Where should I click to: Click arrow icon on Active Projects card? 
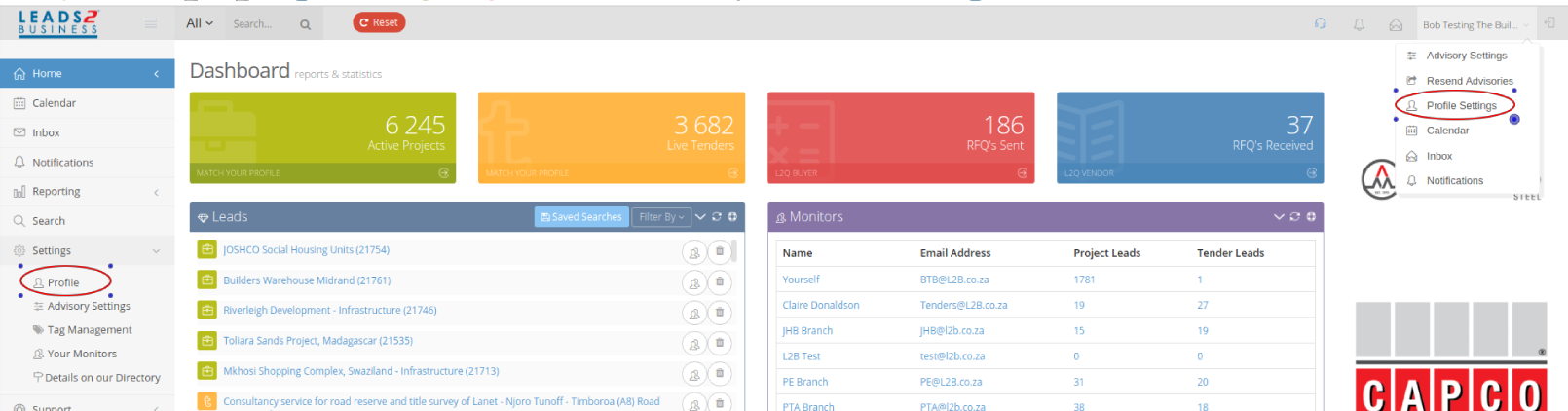444,173
